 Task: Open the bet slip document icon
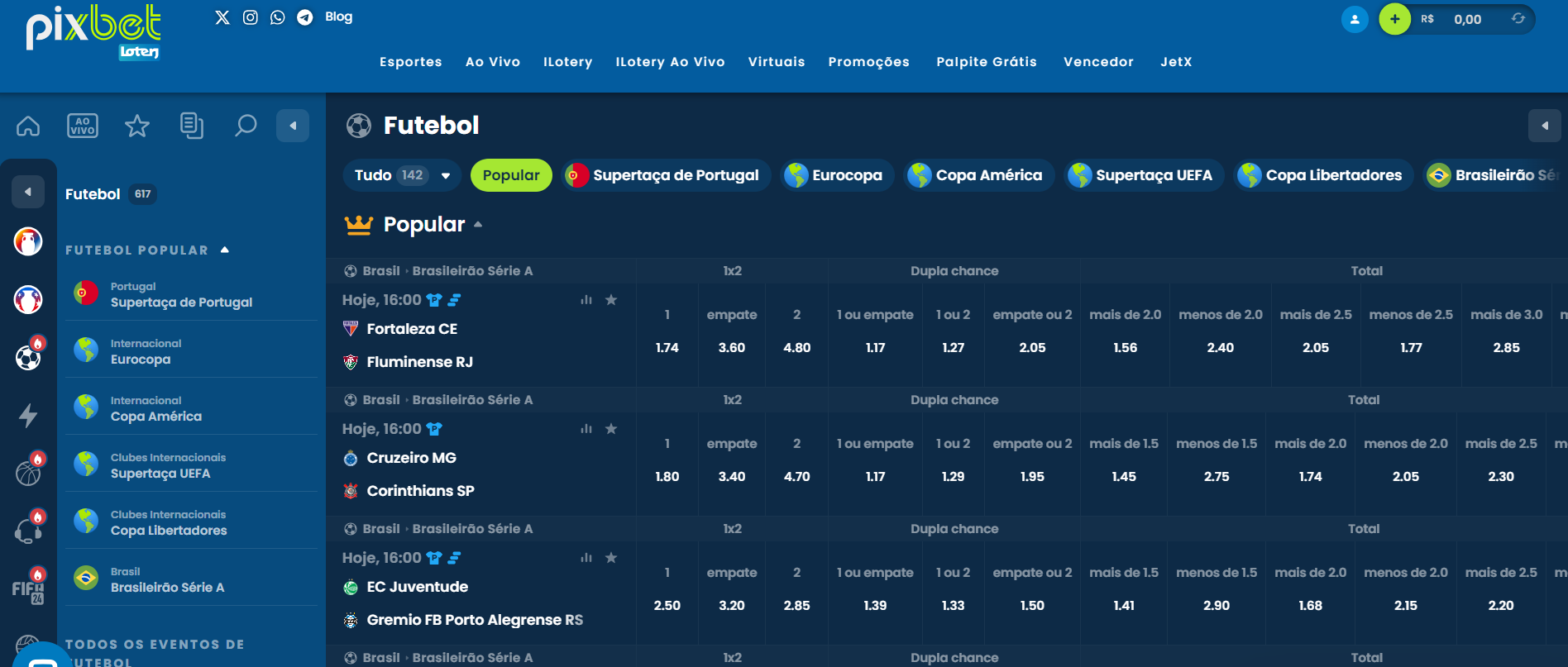coord(192,126)
